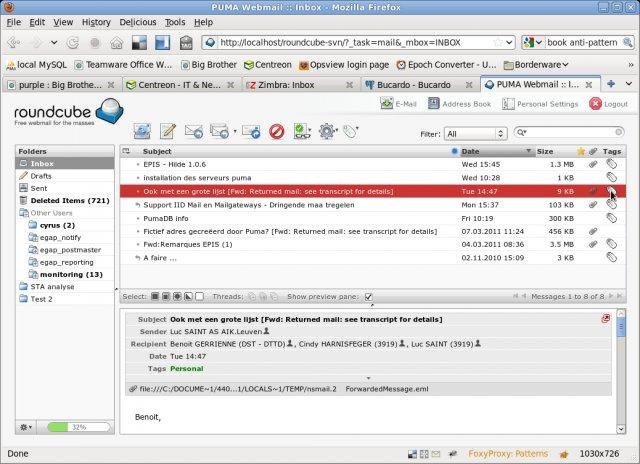640x464 pixels.
Task: Select all messages icon
Action: coord(155,296)
